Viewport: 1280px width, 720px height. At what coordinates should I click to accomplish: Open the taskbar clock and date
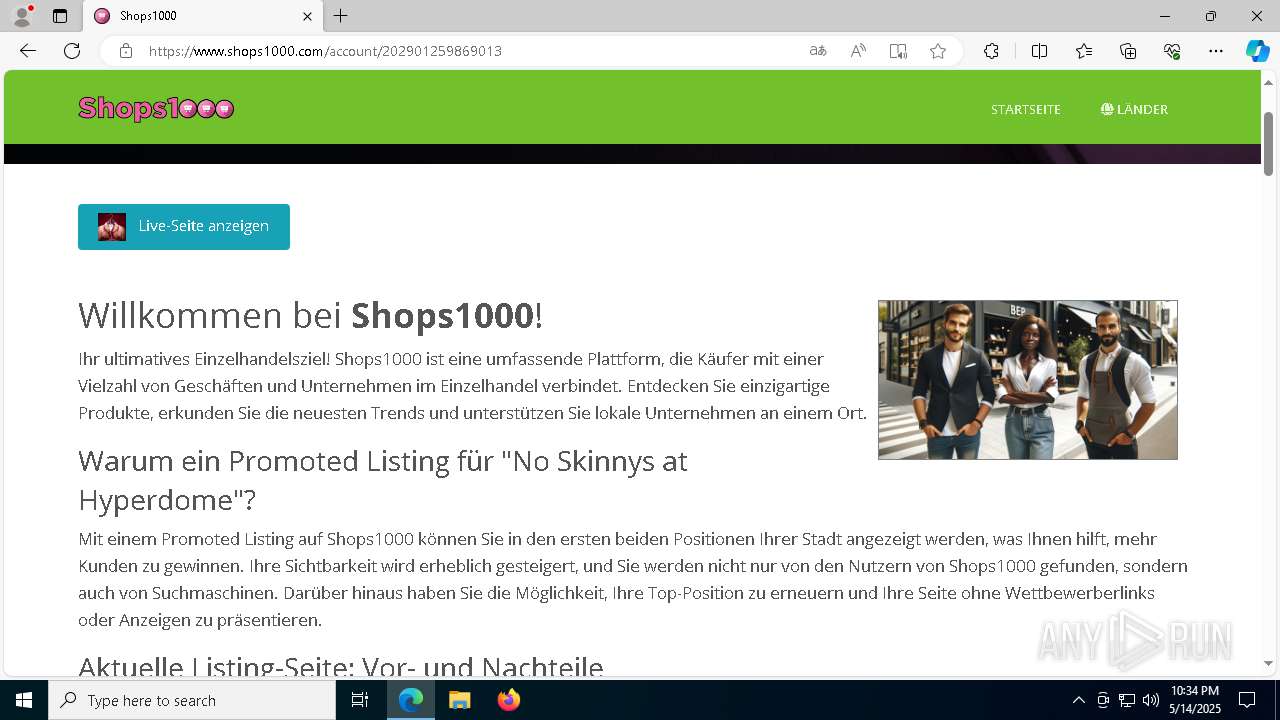[x=1194, y=700]
